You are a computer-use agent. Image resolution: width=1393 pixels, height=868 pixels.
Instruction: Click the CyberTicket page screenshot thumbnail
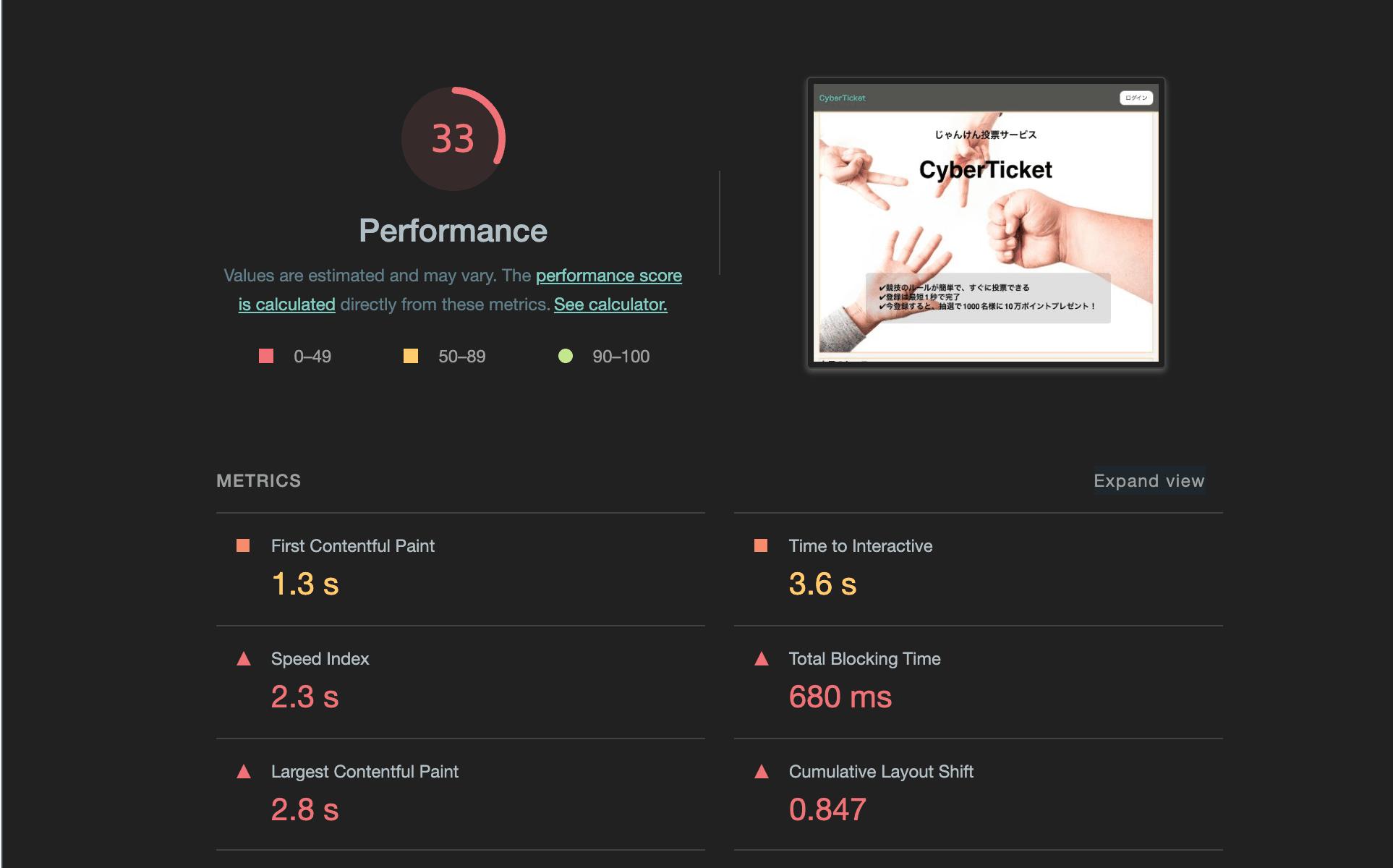click(986, 223)
